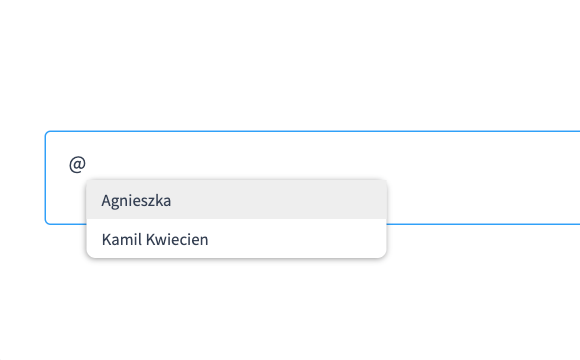The width and height of the screenshot is (580, 360).
Task: Tag user Kamil Kwiecien in the comment
Action: pyautogui.click(x=236, y=239)
